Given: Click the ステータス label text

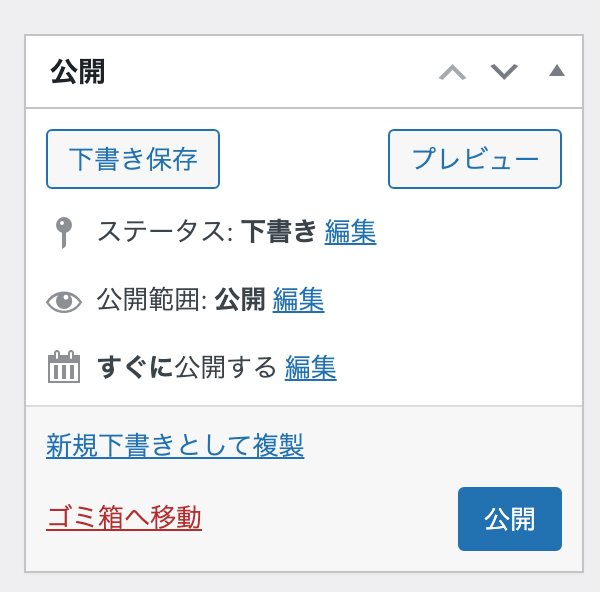Looking at the screenshot, I should click(165, 232).
